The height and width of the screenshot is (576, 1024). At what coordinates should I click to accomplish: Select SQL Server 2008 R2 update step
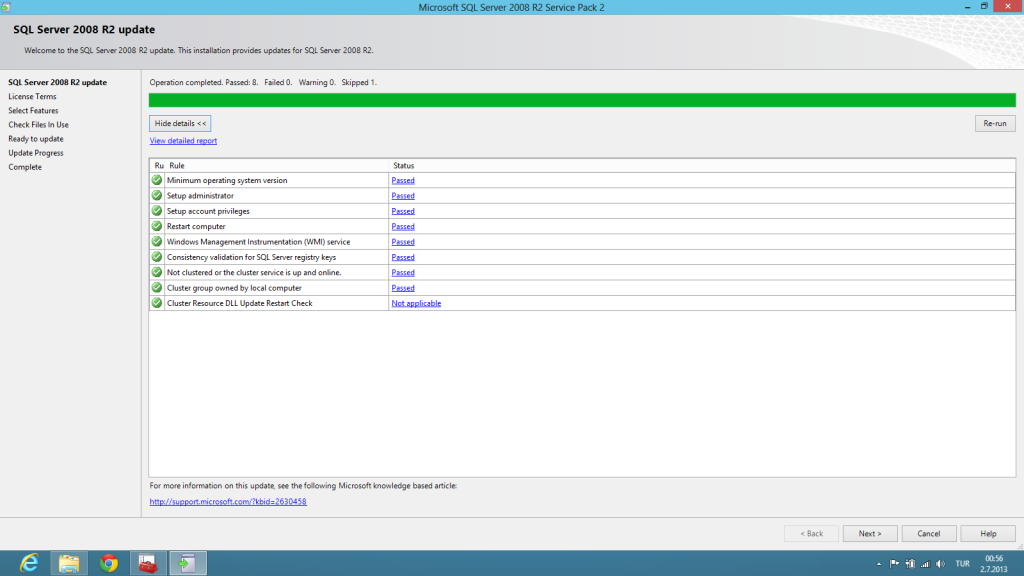click(57, 82)
